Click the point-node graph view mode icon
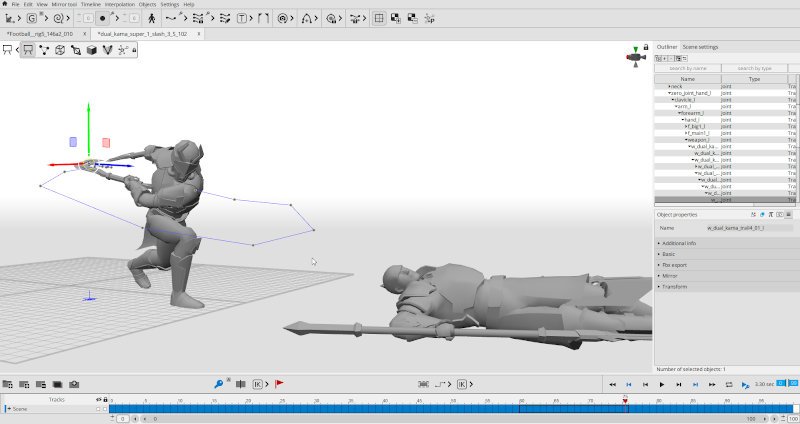800x424 pixels. click(44, 50)
